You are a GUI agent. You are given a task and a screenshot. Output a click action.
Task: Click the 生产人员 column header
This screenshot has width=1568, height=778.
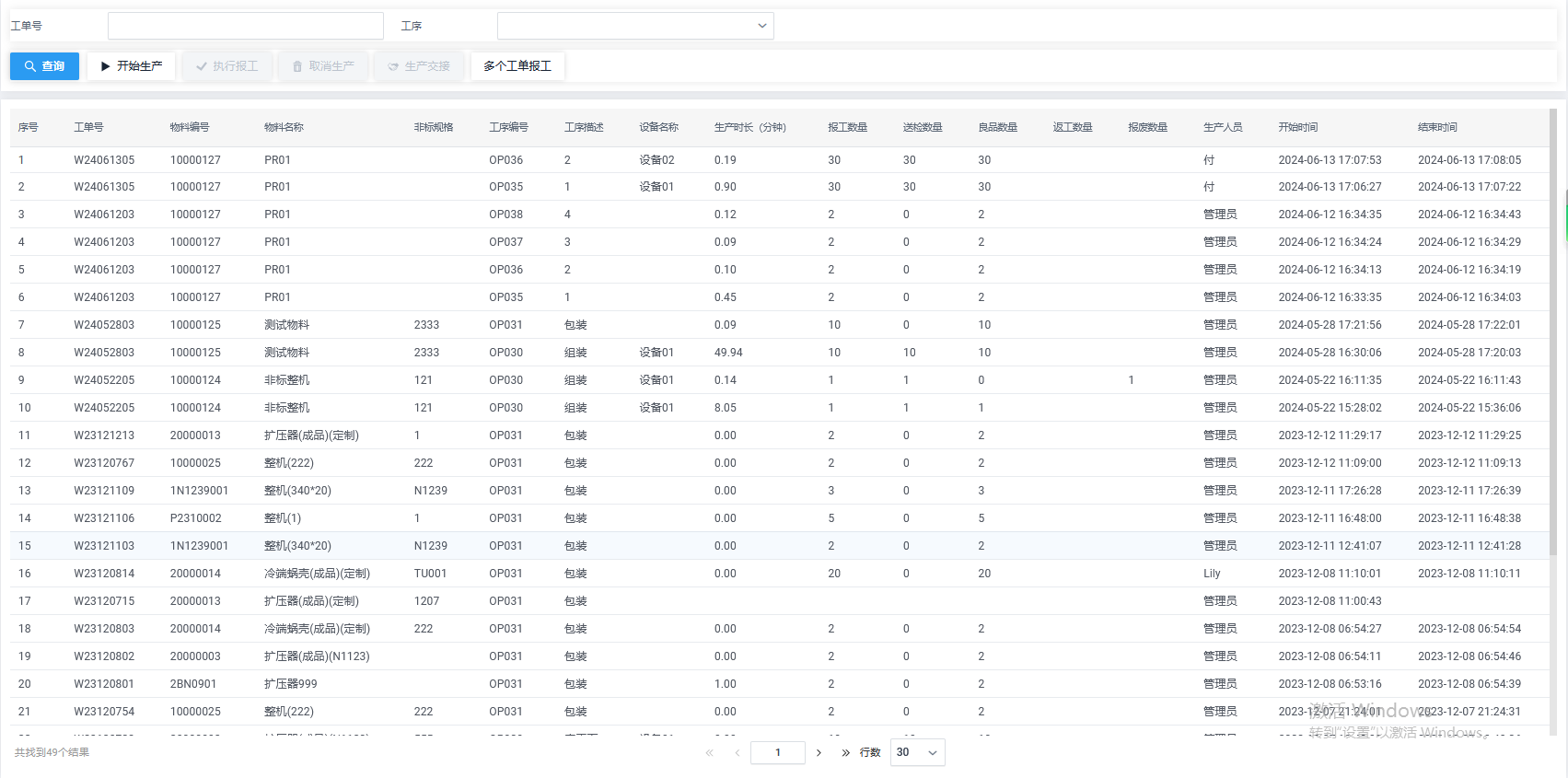(1223, 127)
